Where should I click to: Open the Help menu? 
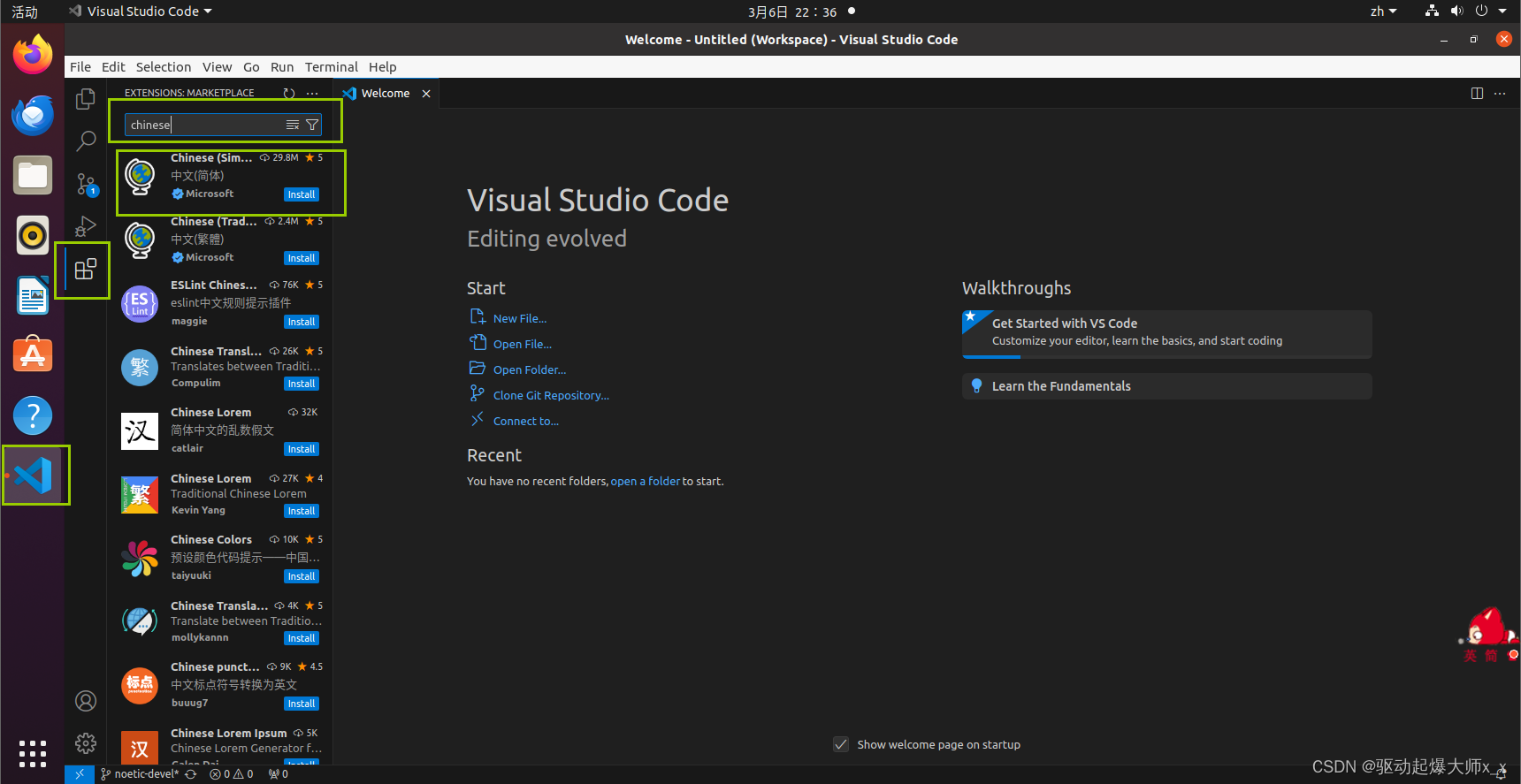tap(383, 67)
